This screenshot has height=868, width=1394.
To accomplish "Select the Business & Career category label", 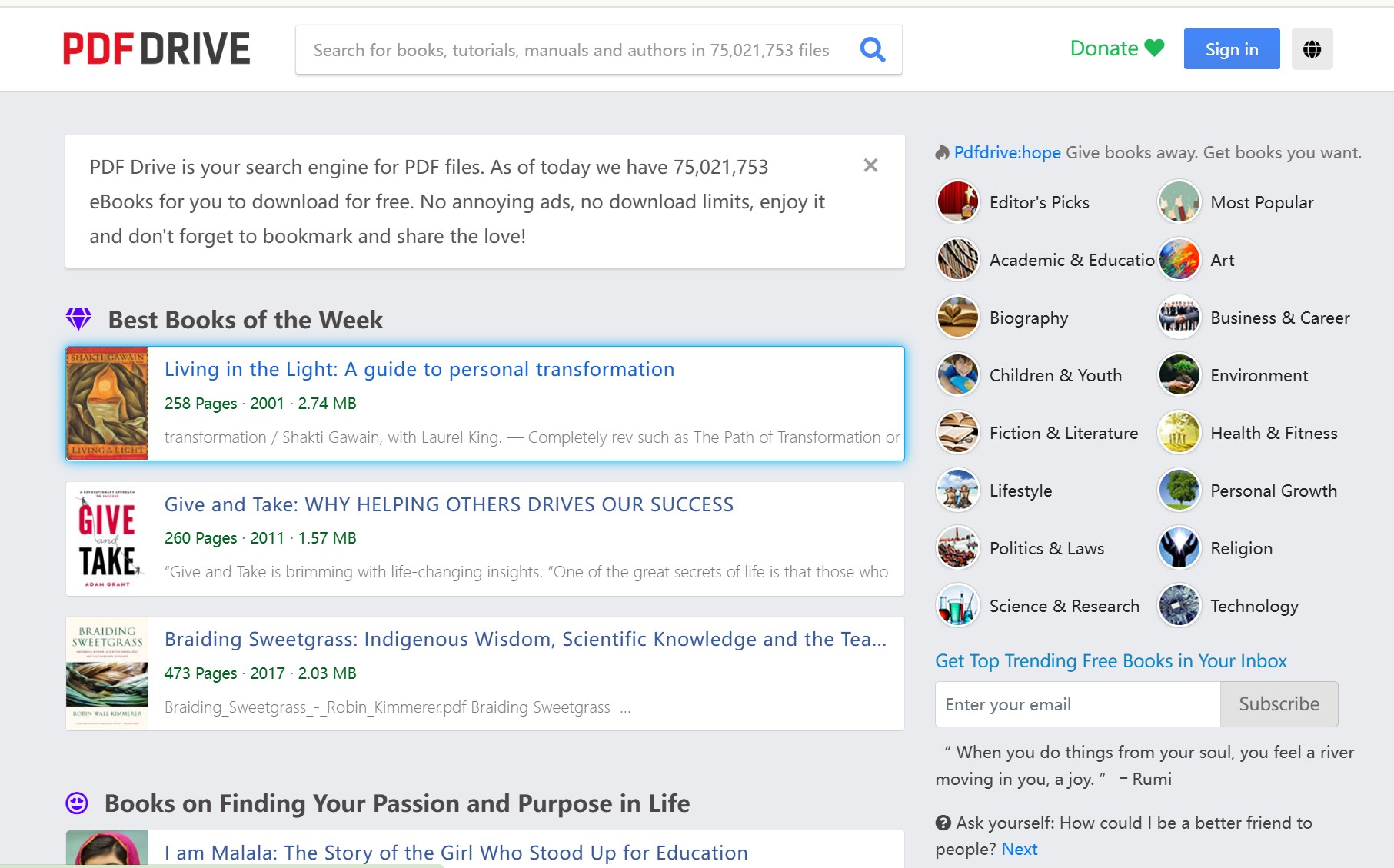I will (1280, 318).
